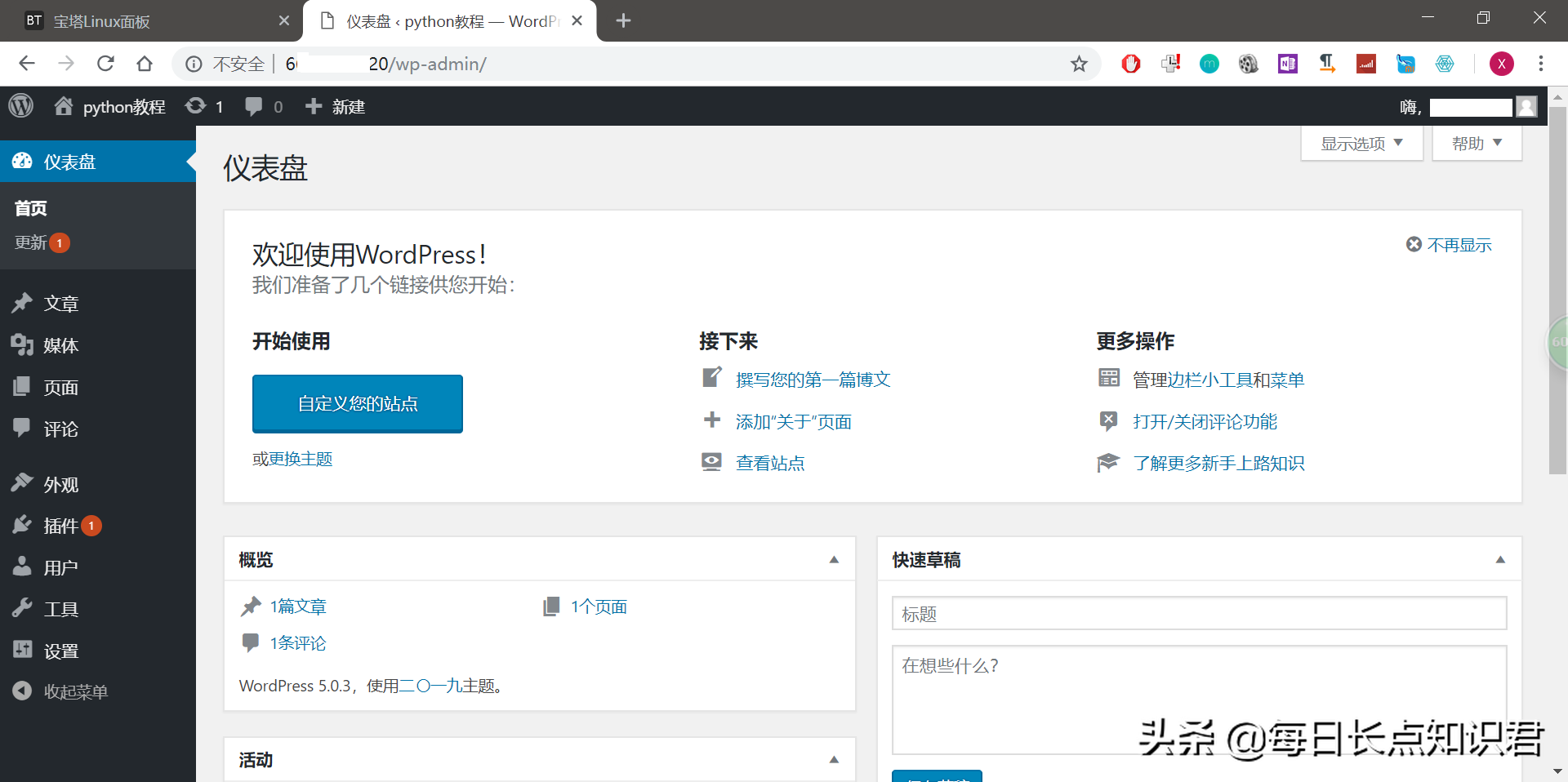This screenshot has height=782, width=1568.
Task: Click the view-site monitor icon
Action: coord(712,462)
